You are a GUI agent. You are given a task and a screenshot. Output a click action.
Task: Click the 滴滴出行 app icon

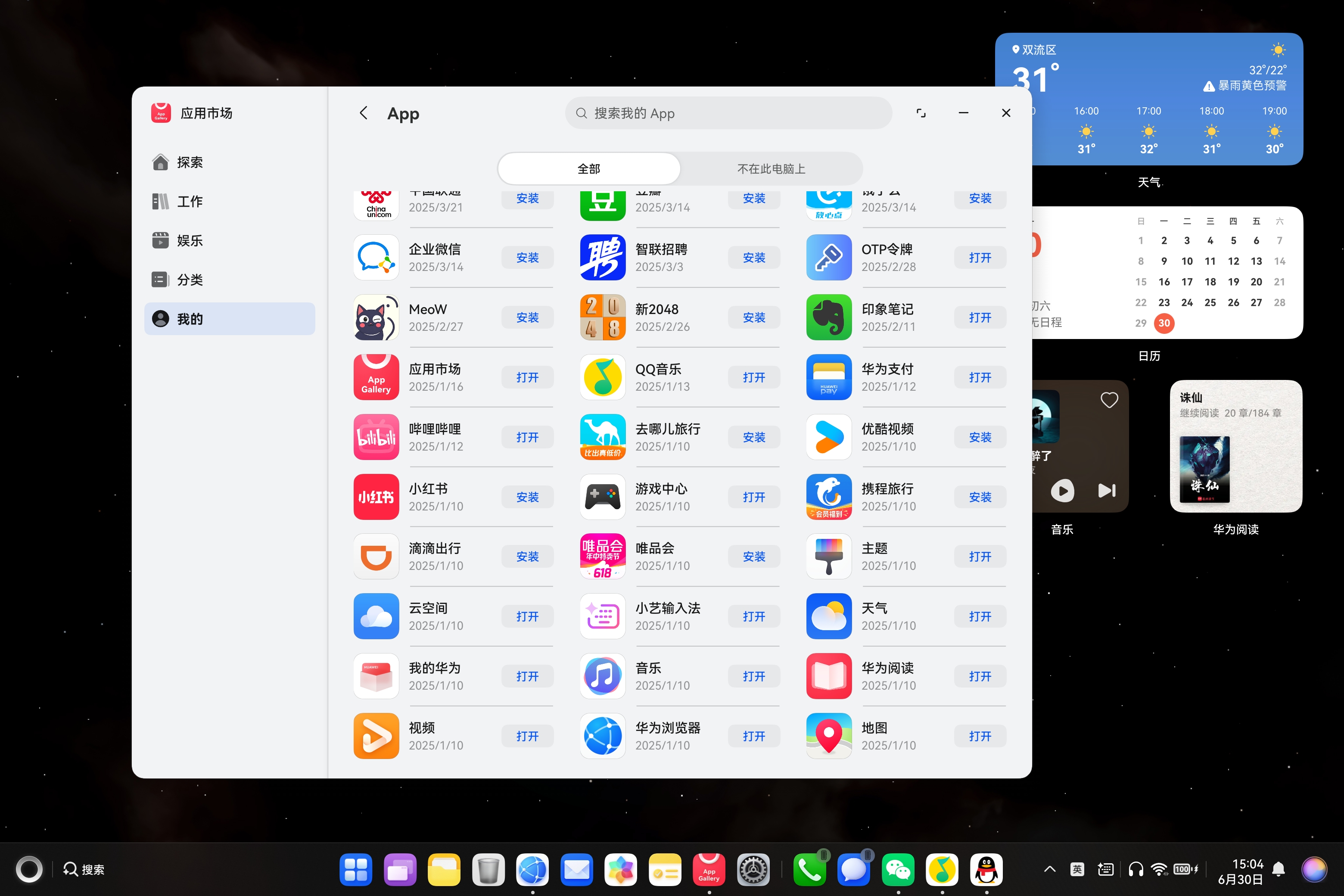coord(376,556)
